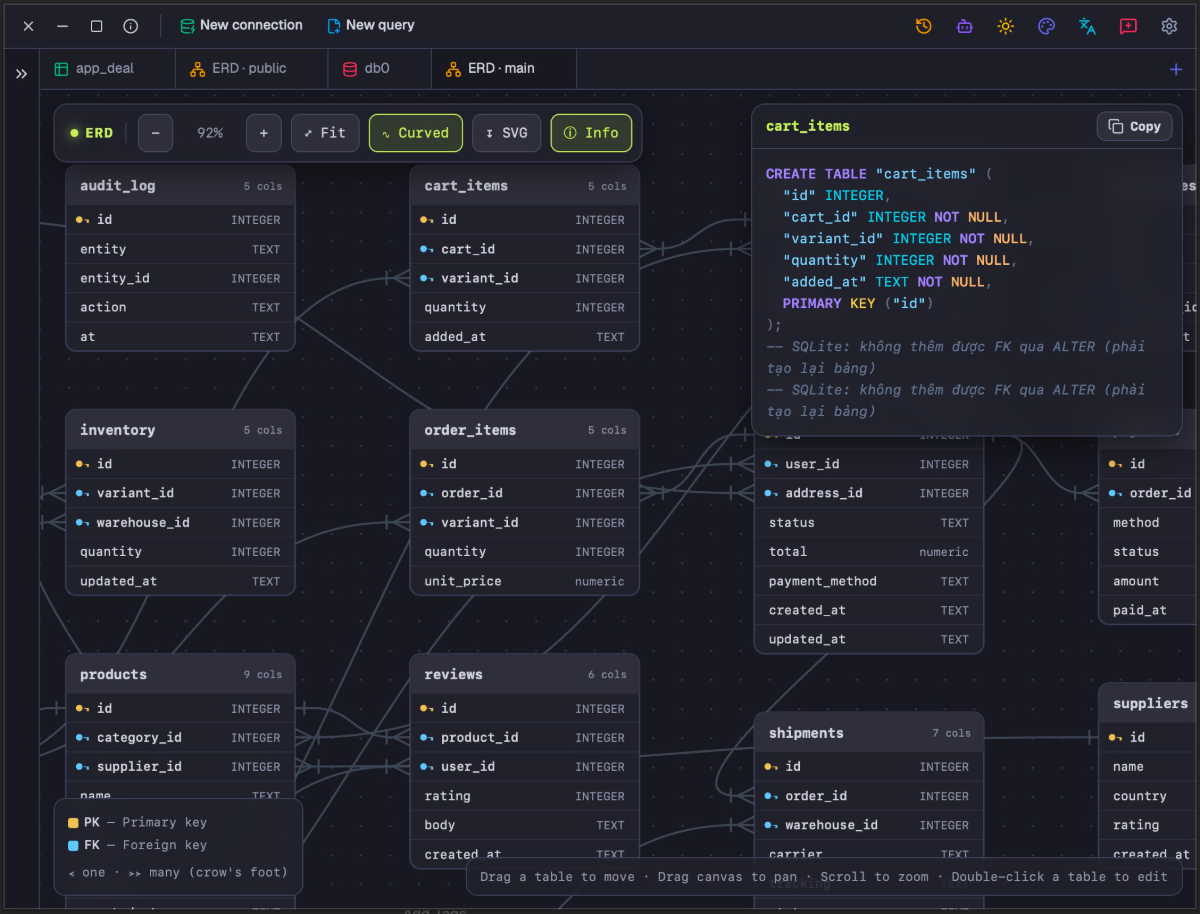Image resolution: width=1200 pixels, height=914 pixels.
Task: Click the payment_method column row
Action: click(869, 581)
